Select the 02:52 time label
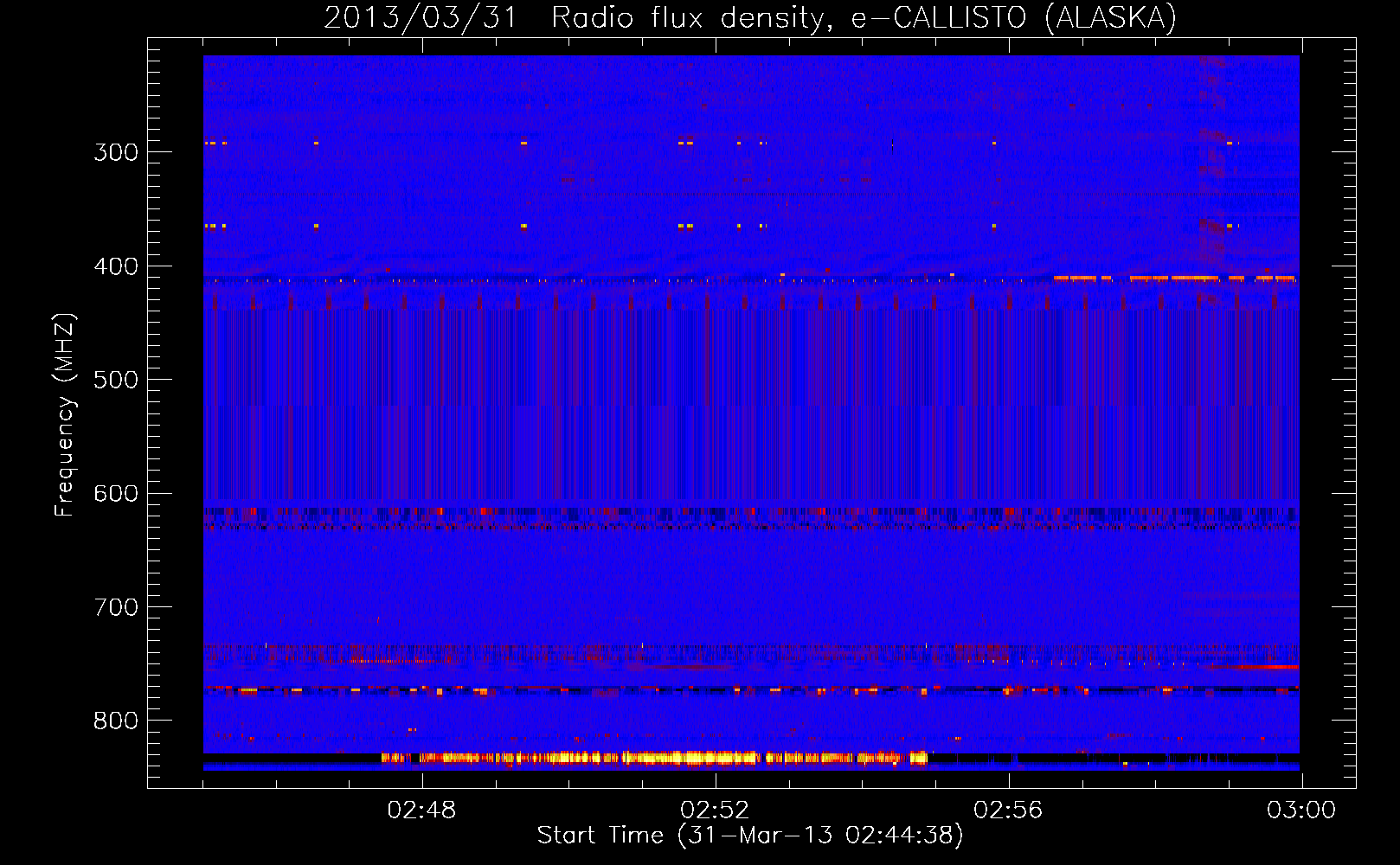1400x865 pixels. (715, 811)
